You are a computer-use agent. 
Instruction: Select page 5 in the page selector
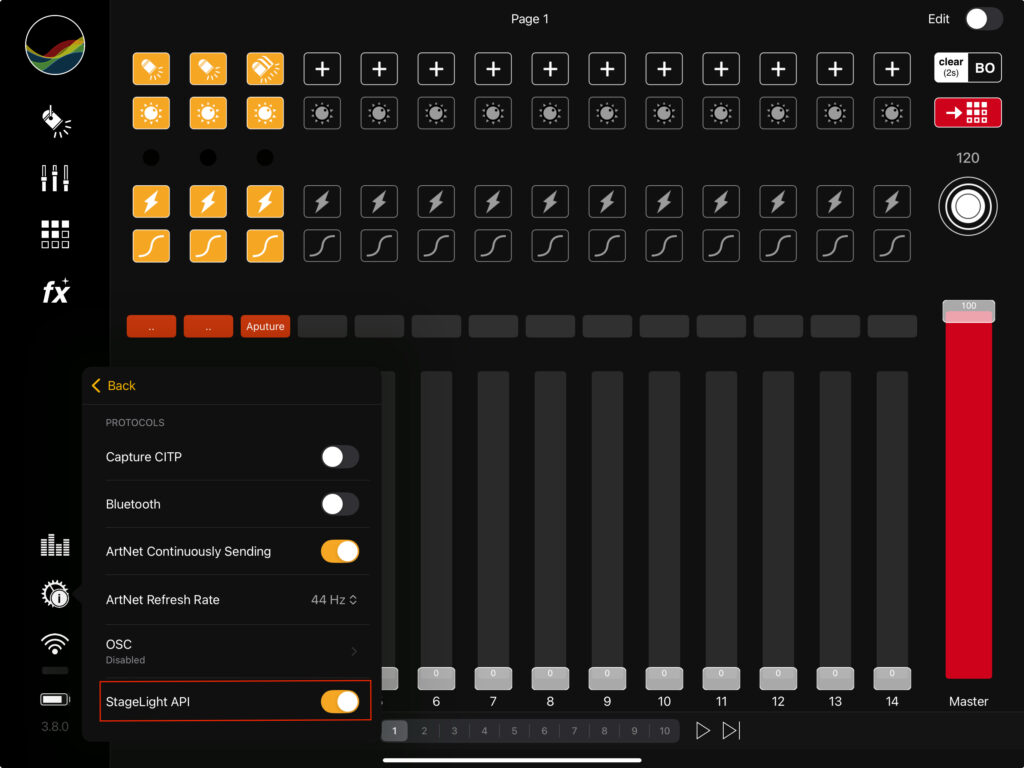(514, 731)
